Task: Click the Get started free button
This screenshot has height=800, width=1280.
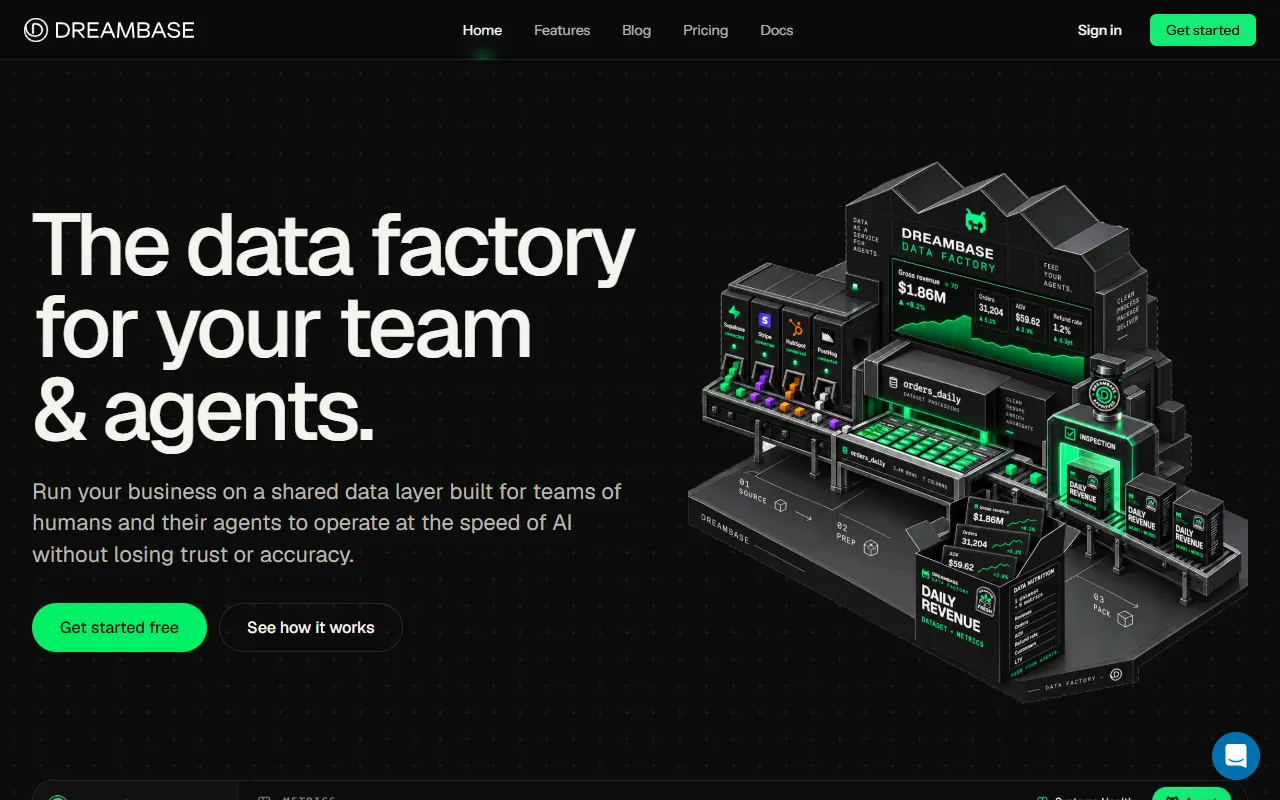Action: 119,627
